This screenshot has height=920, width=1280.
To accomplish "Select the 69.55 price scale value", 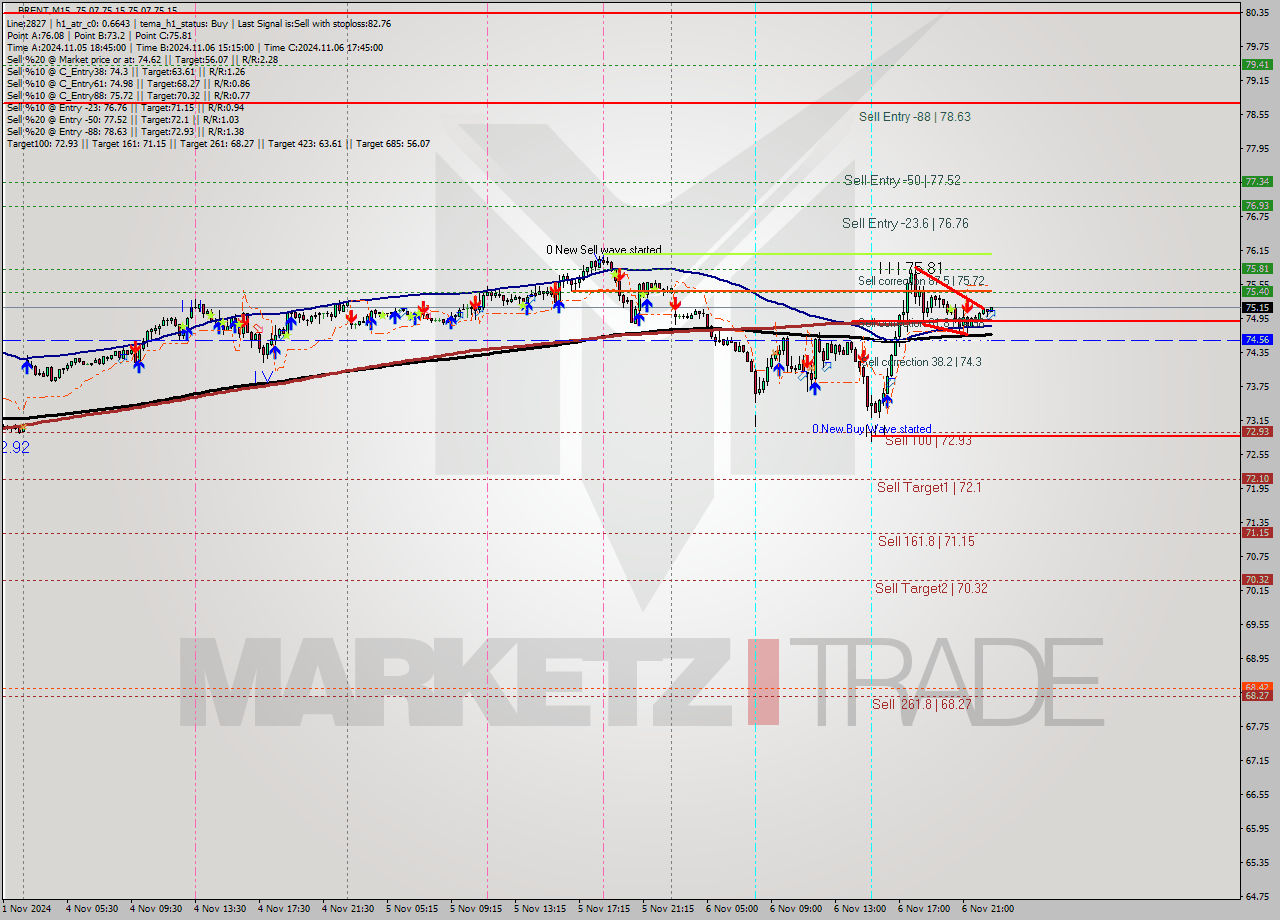I will (x=1257, y=624).
